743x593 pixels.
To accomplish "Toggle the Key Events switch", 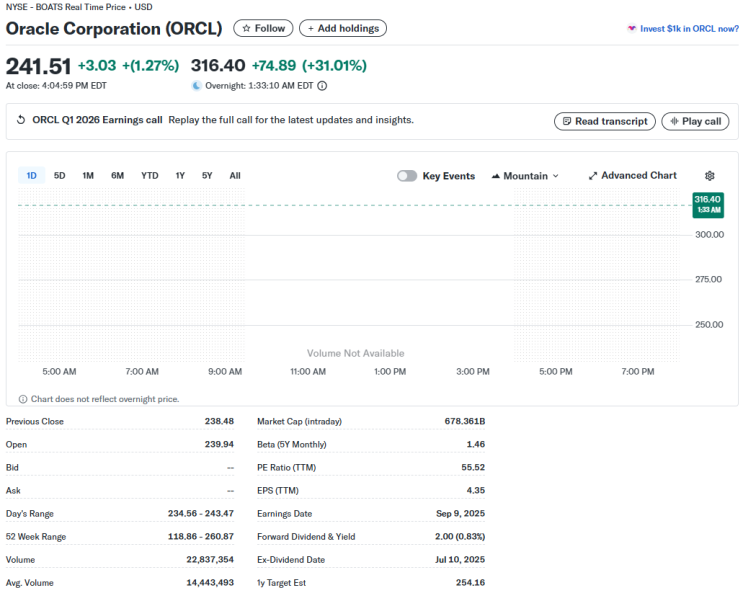I will (x=407, y=176).
